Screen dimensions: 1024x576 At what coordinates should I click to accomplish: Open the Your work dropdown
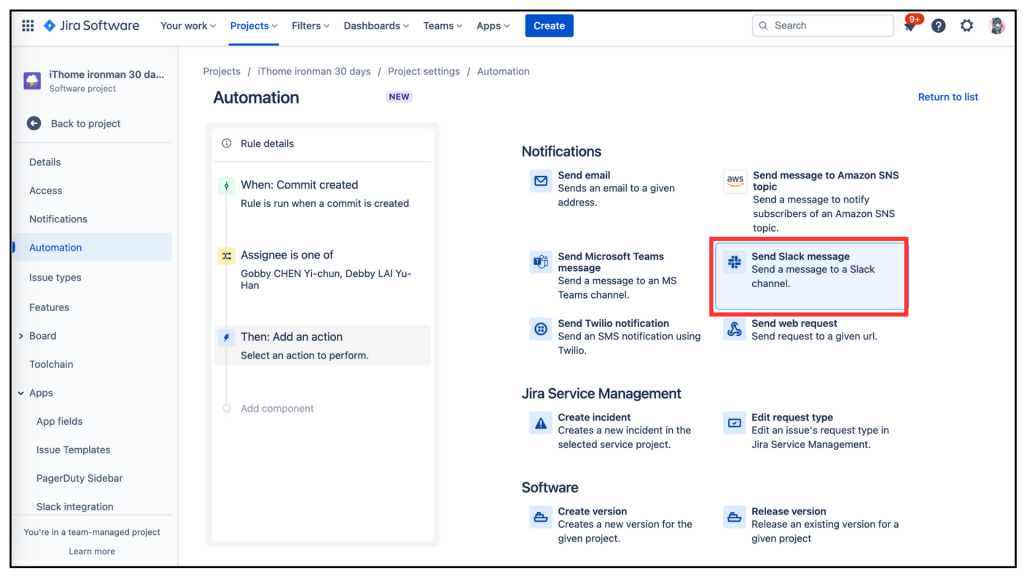click(x=188, y=25)
